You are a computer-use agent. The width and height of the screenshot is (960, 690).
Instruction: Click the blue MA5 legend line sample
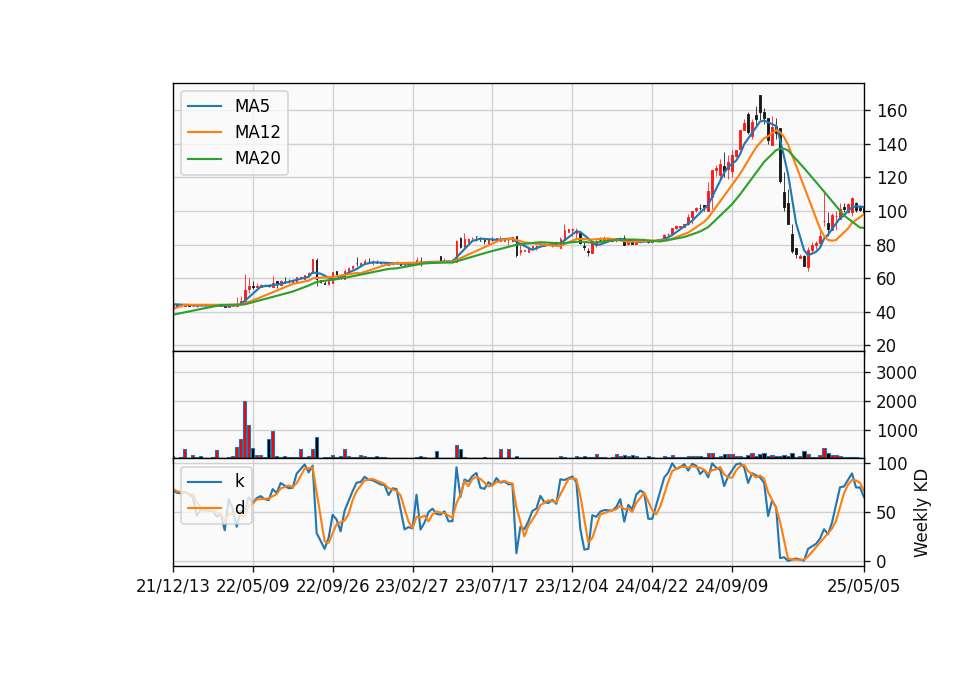(x=204, y=107)
